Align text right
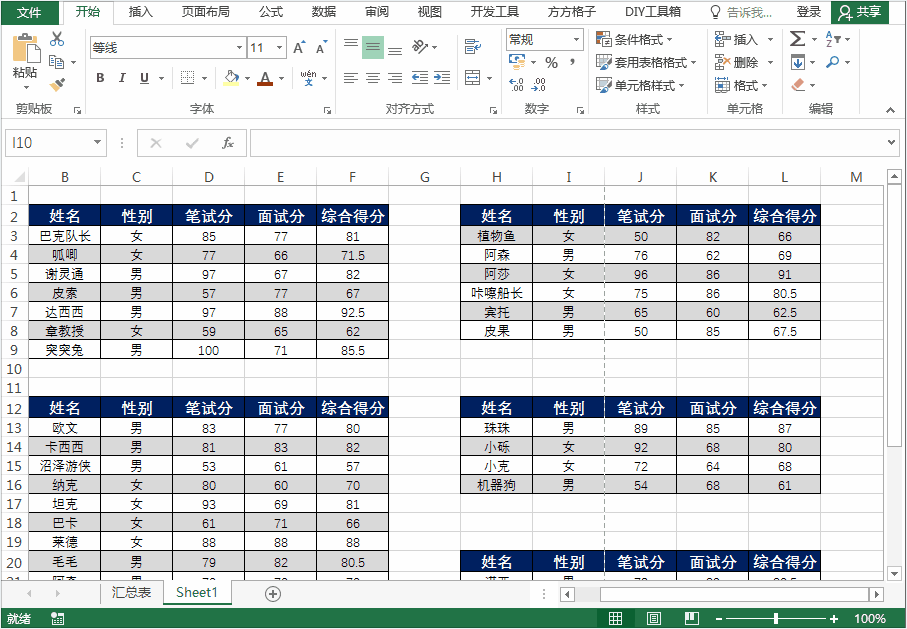Screen dimensions: 907x629 click(395, 78)
